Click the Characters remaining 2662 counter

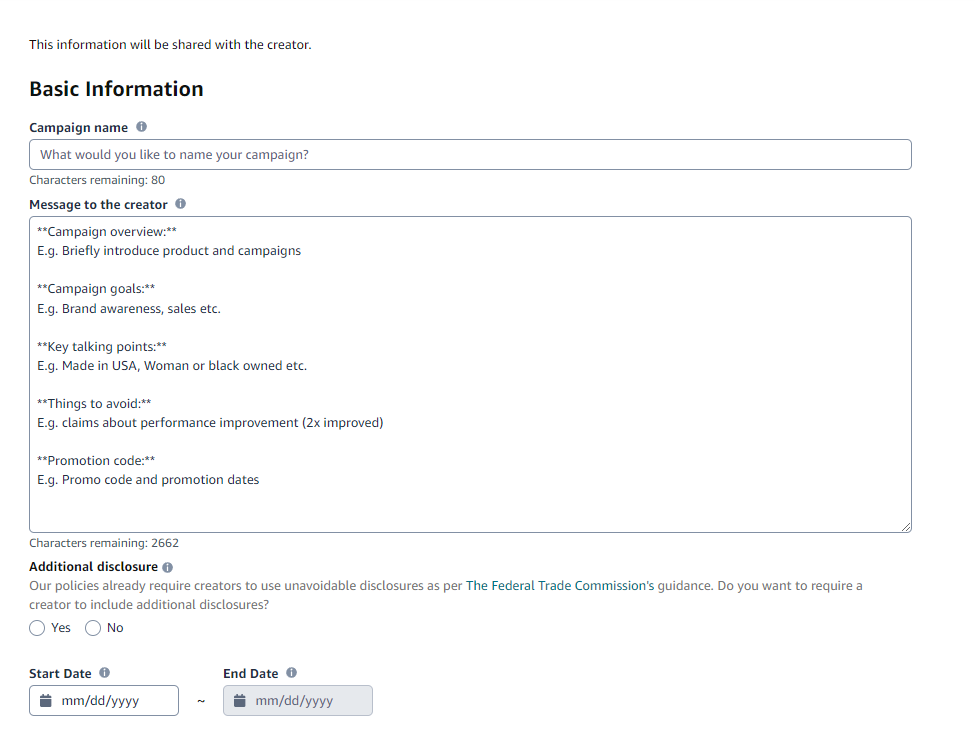click(103, 542)
